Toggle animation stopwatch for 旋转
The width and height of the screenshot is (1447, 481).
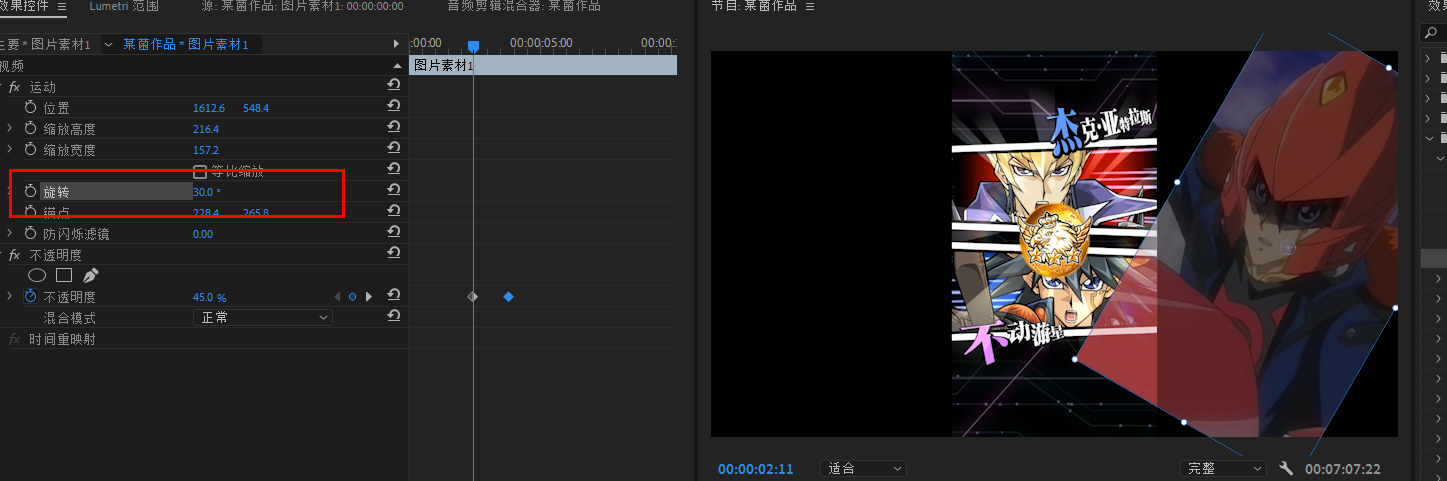(x=30, y=191)
